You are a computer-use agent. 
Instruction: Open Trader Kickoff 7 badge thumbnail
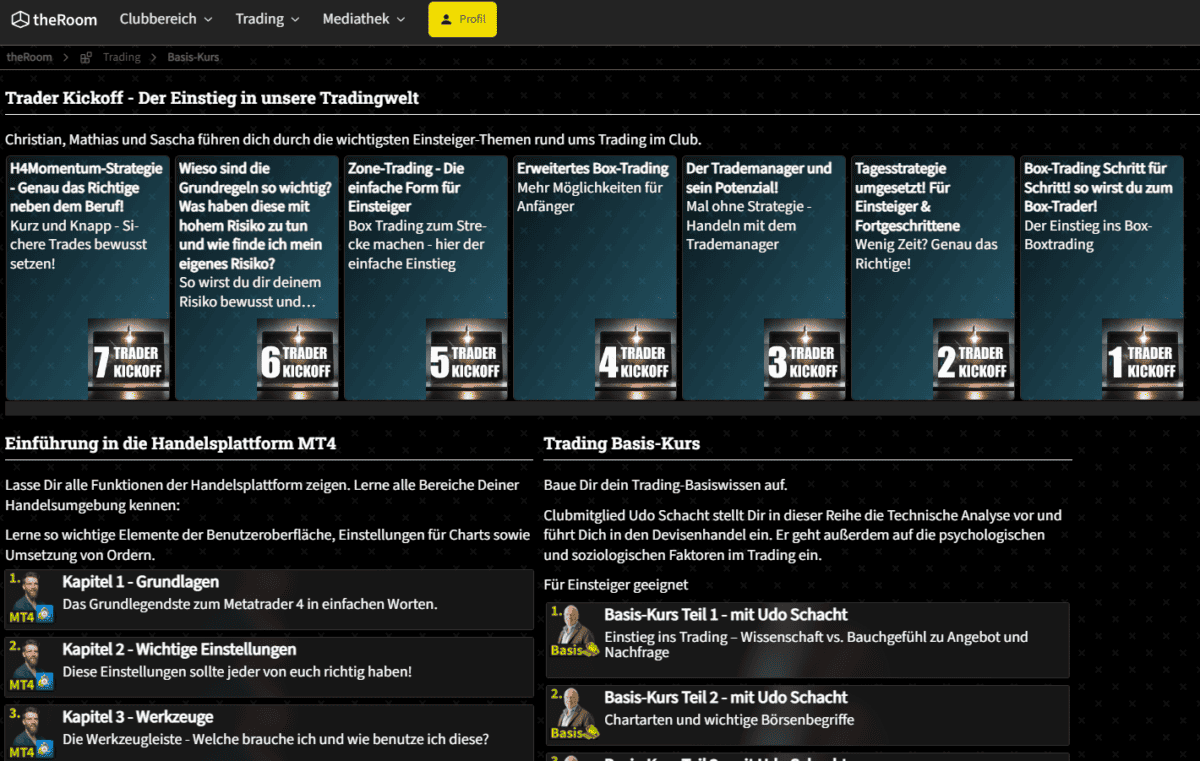pyautogui.click(x=128, y=360)
